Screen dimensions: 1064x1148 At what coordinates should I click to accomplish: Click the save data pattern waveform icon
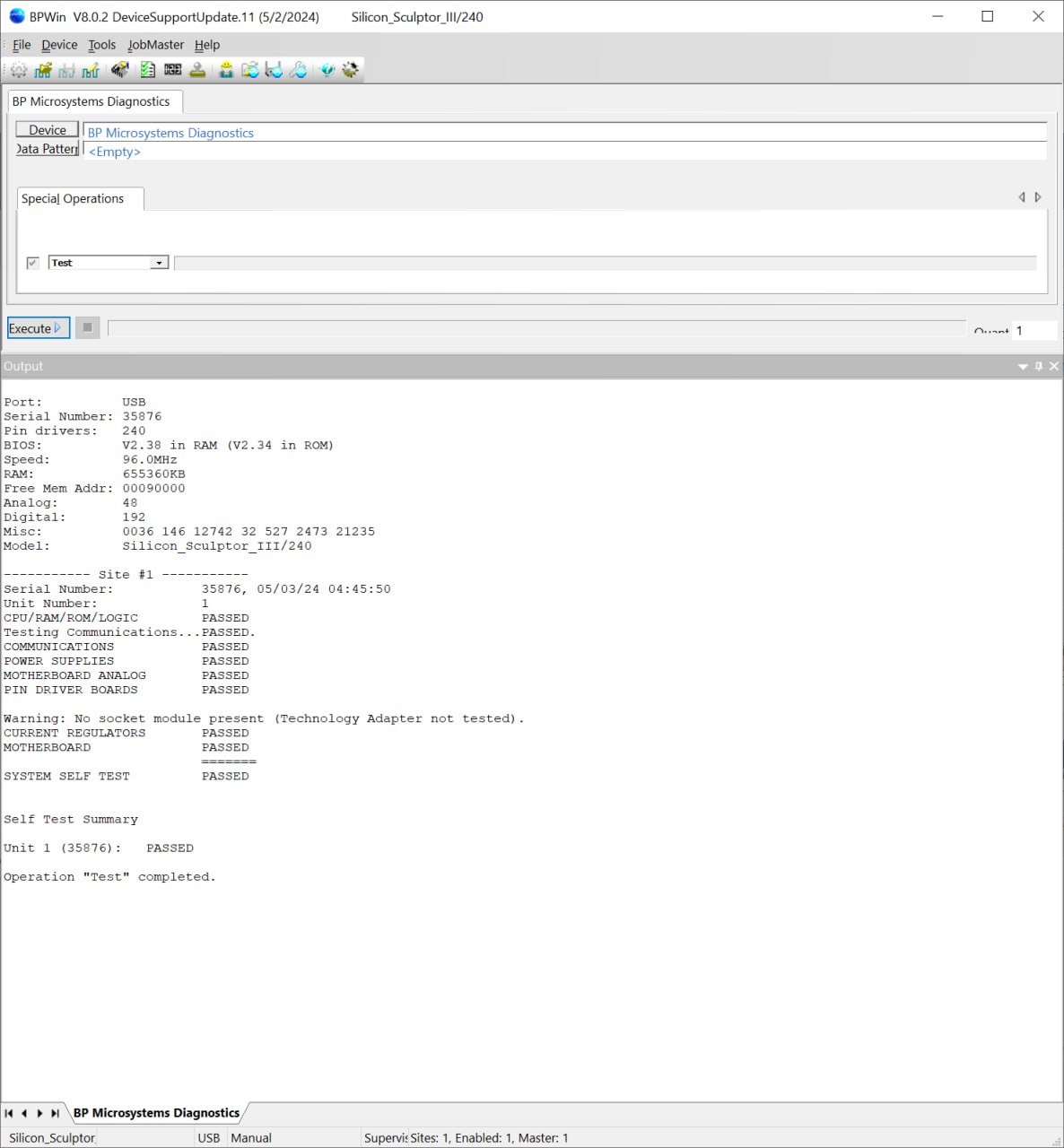coord(66,70)
